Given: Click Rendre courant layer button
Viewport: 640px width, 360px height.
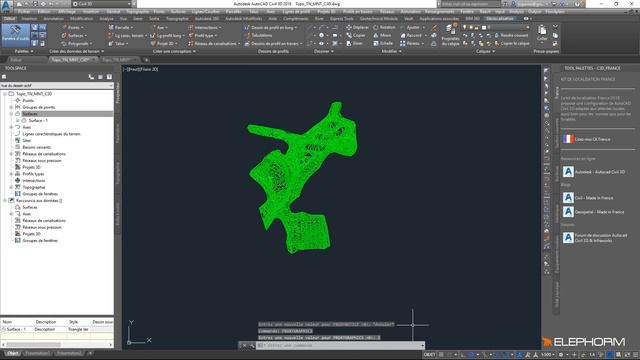Looking at the screenshot, I should tap(511, 36).
